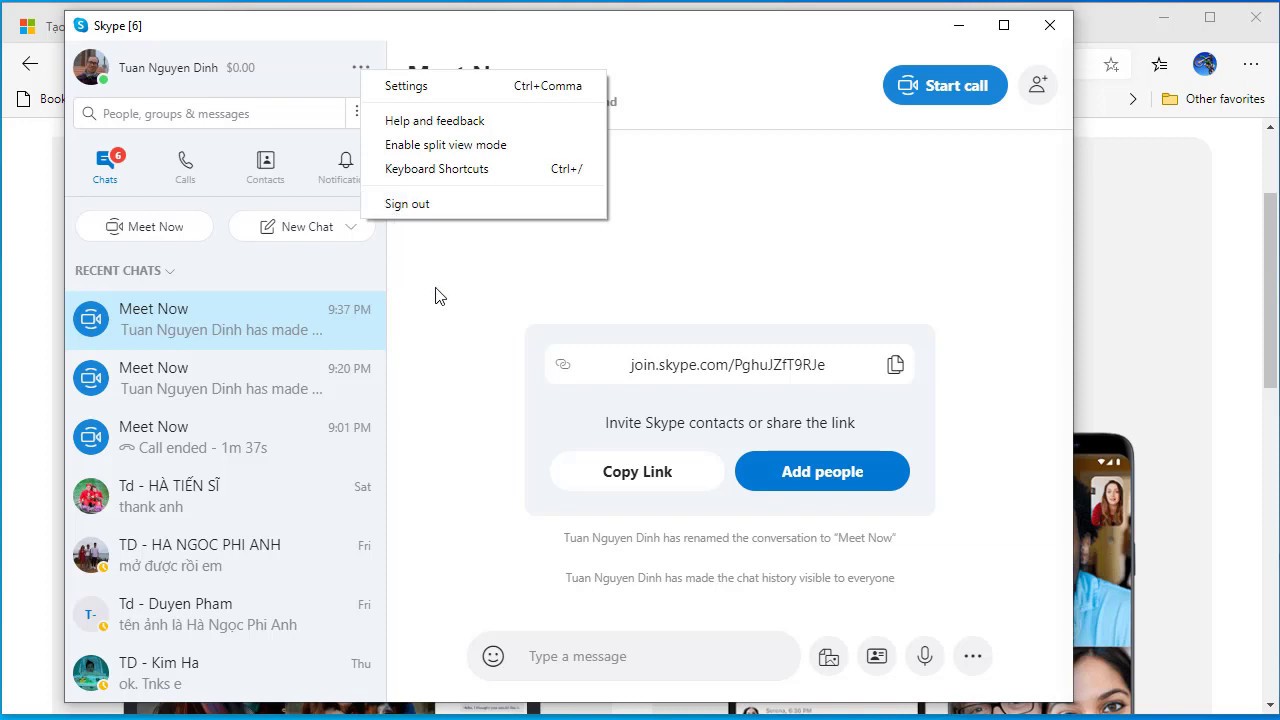Screen dimensions: 1280x720
Task: Open the message bar more options ellipsis
Action: [x=973, y=657]
